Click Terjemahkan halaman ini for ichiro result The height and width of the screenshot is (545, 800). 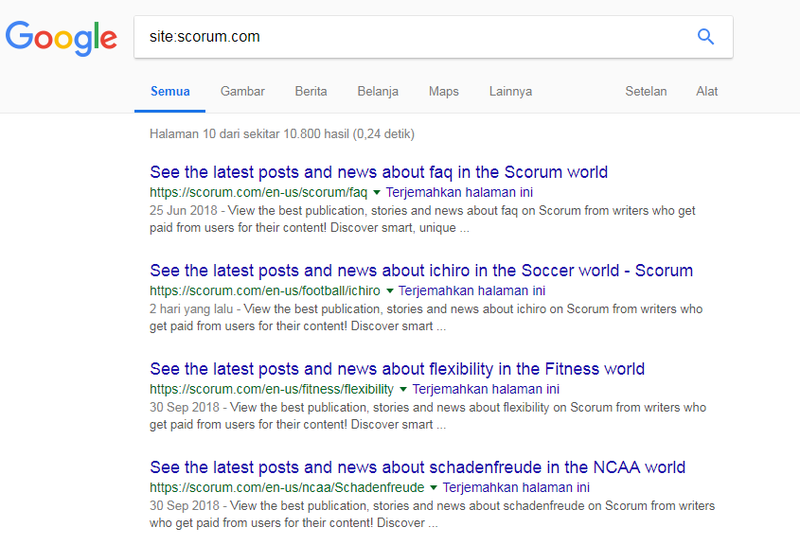pyautogui.click(x=472, y=291)
